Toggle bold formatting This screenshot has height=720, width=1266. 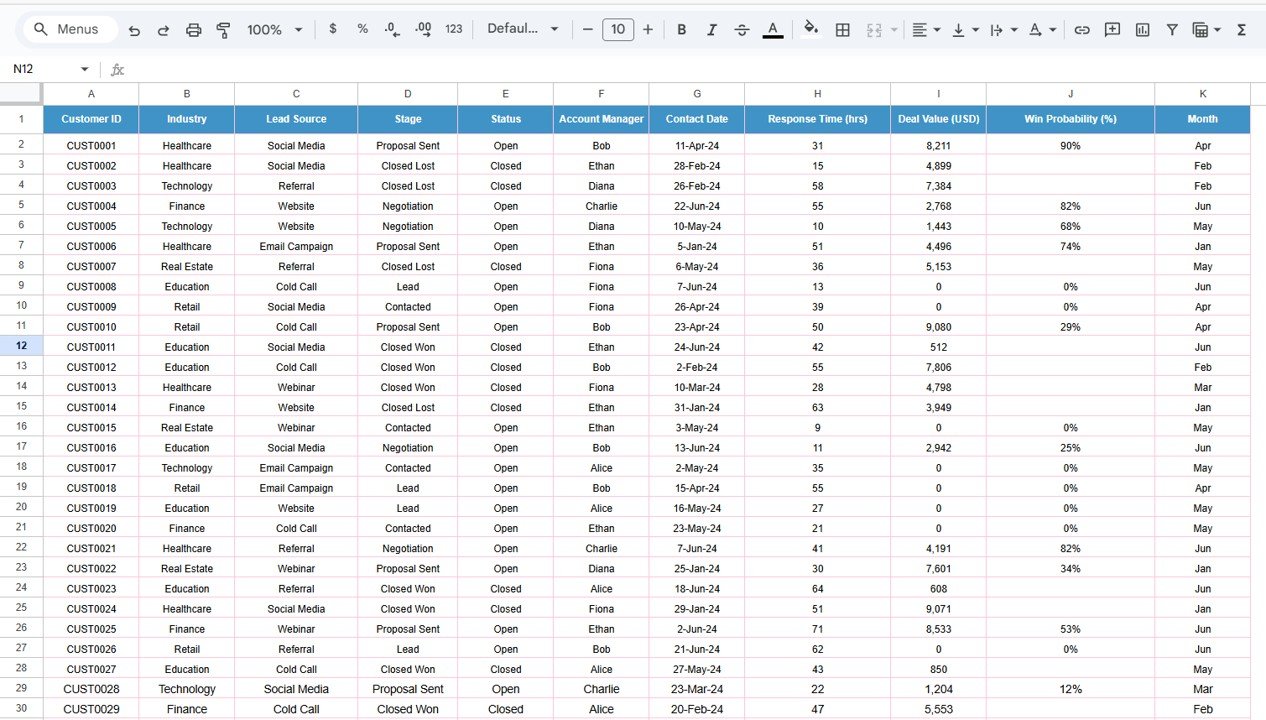coord(682,30)
